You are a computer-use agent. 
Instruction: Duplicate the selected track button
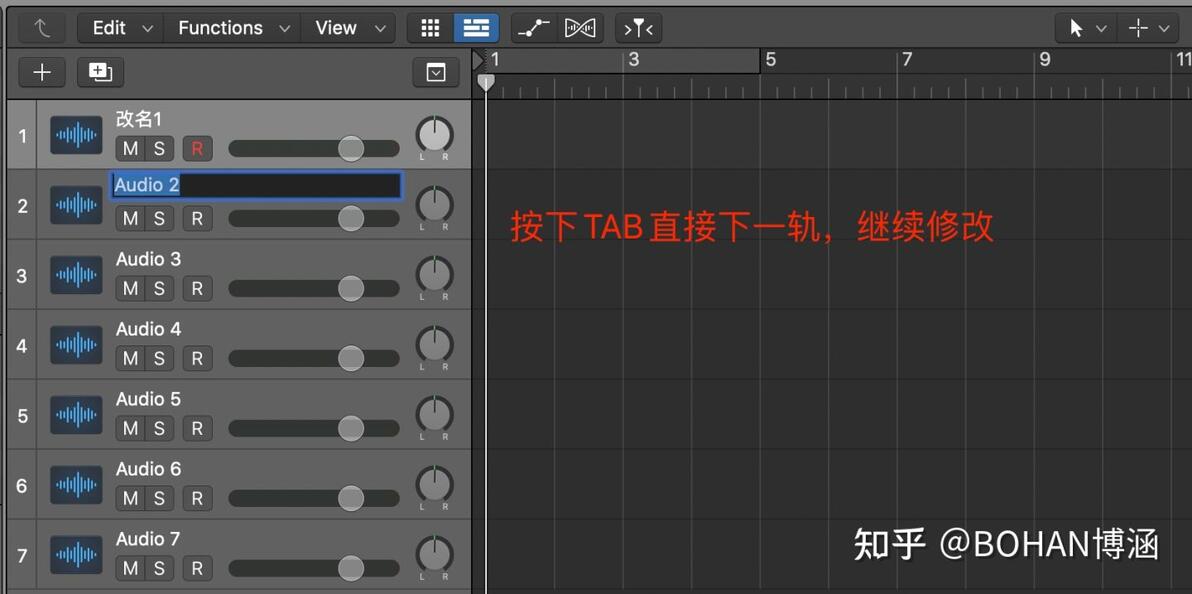point(100,72)
